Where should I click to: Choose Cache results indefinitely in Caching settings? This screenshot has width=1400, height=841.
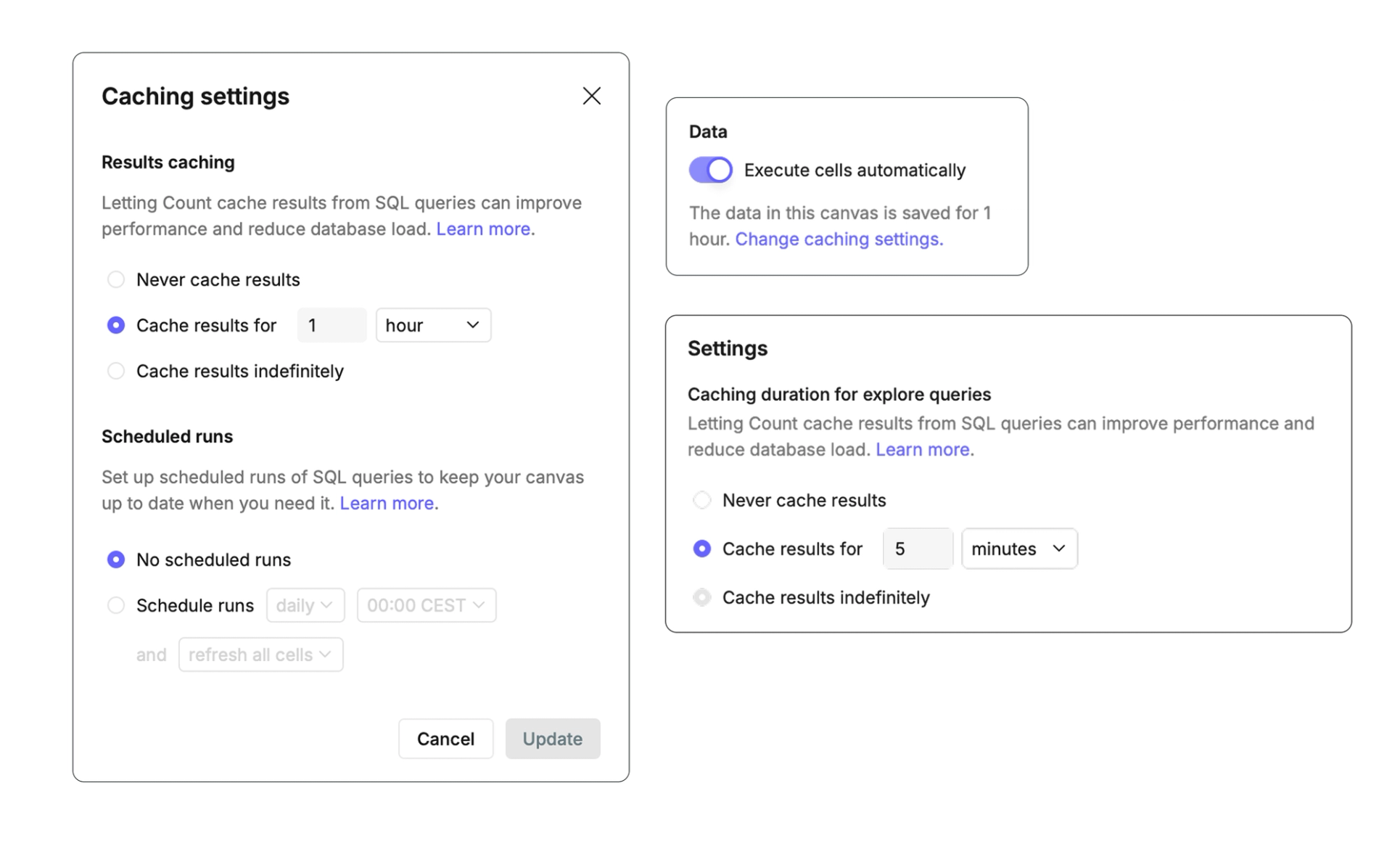point(116,371)
